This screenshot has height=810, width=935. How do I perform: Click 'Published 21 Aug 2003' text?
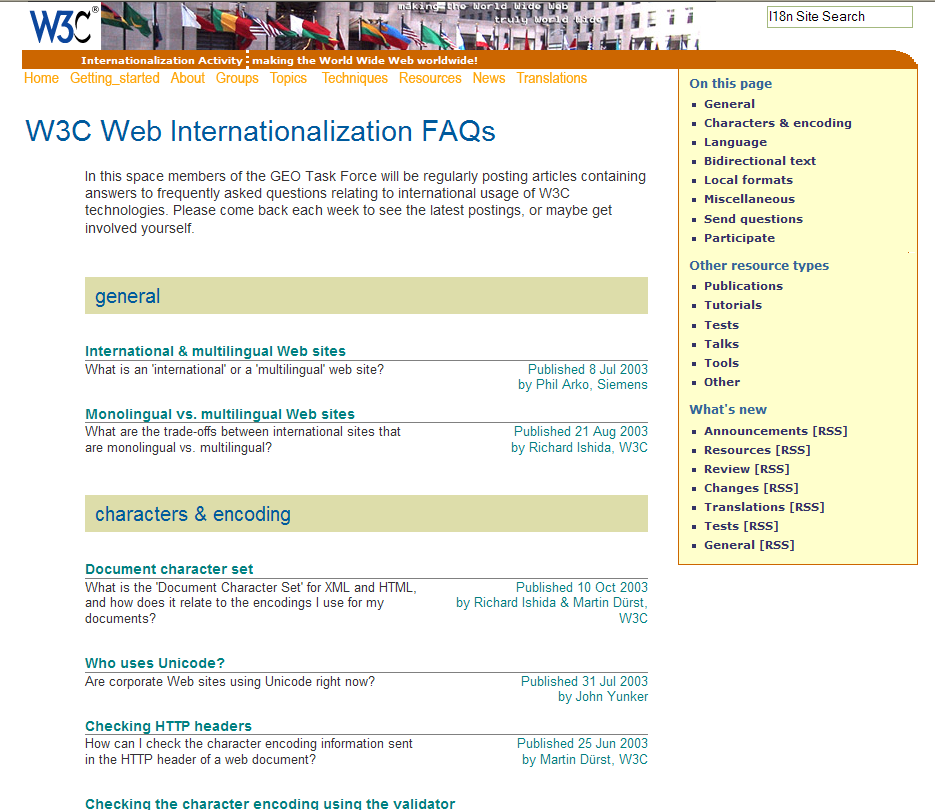pyautogui.click(x=581, y=431)
